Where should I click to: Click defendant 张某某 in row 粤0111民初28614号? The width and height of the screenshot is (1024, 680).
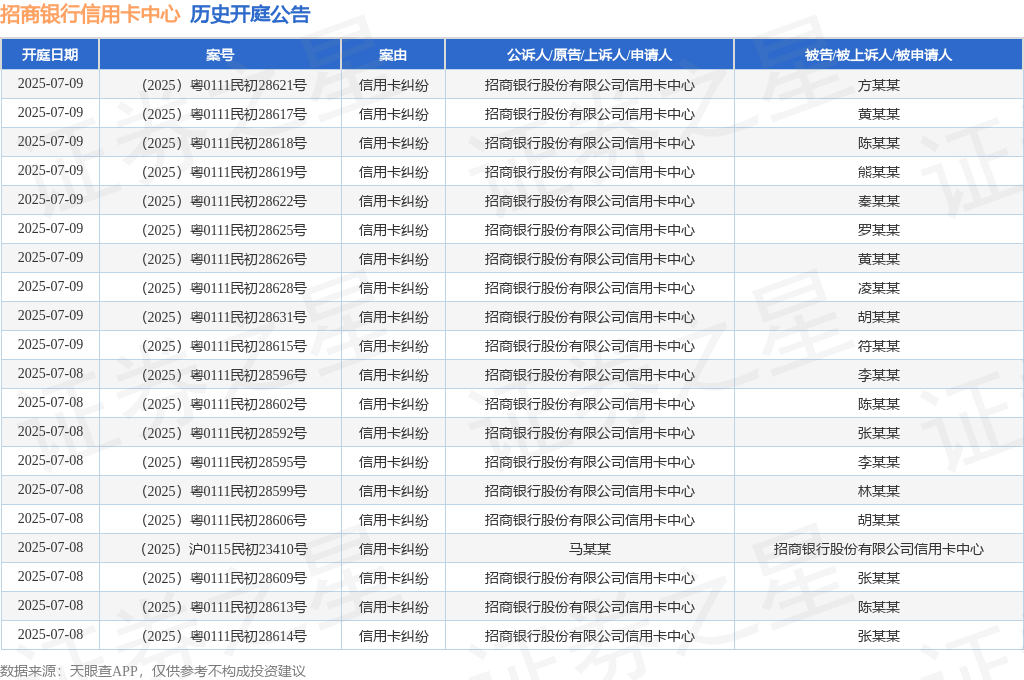(x=878, y=636)
